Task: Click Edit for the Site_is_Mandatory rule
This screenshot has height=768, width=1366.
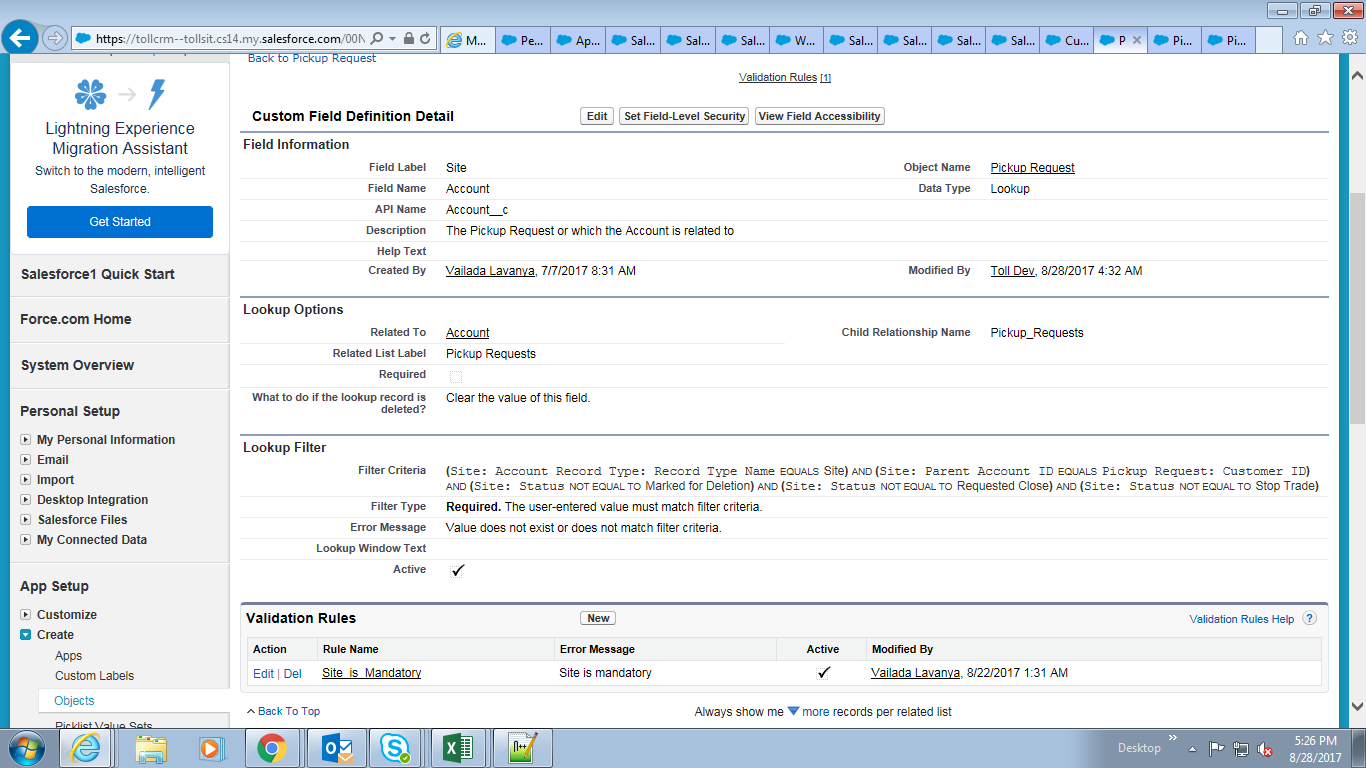Action: coord(263,674)
